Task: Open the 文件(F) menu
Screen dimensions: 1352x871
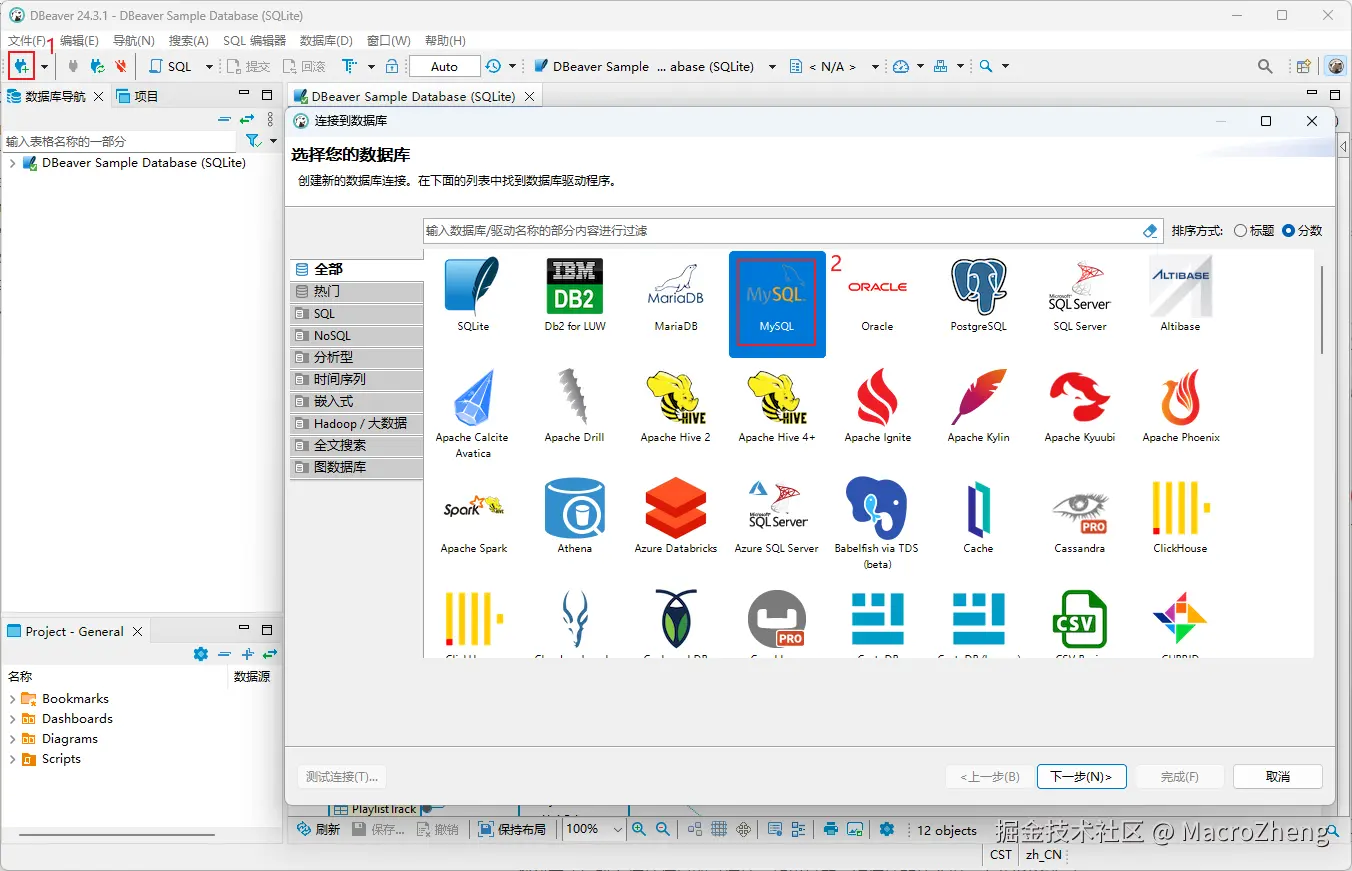Action: pos(27,41)
